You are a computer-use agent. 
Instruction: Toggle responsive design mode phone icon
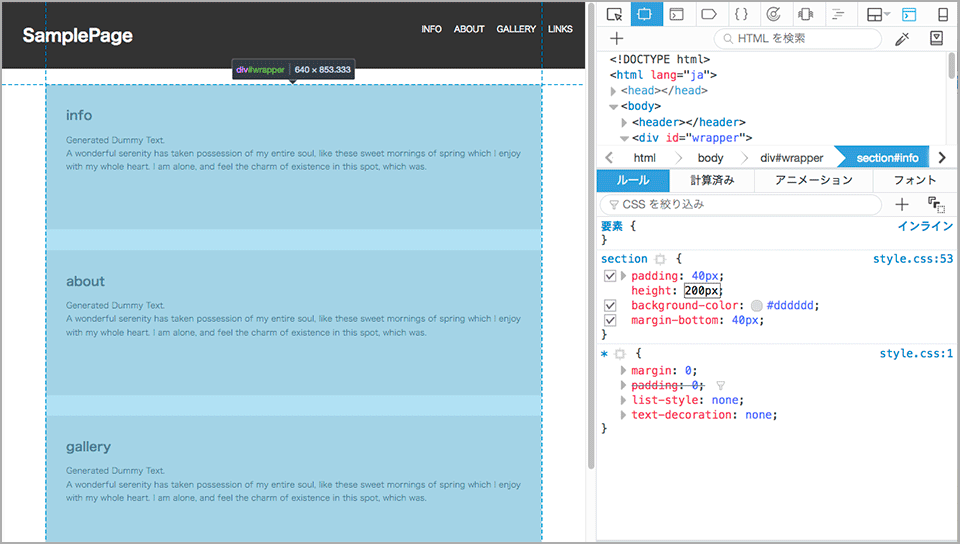coord(941,14)
